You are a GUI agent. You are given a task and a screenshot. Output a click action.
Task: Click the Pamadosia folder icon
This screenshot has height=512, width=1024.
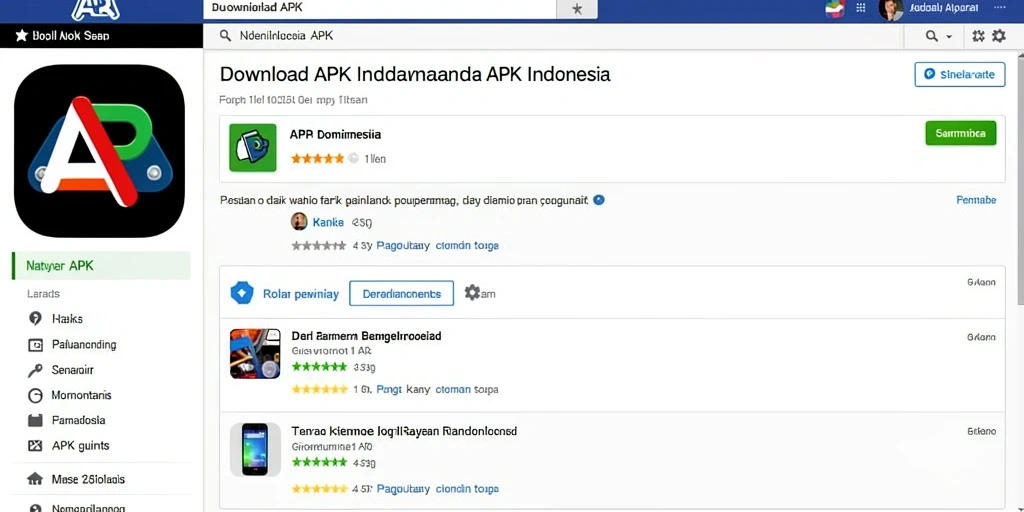tap(35, 421)
